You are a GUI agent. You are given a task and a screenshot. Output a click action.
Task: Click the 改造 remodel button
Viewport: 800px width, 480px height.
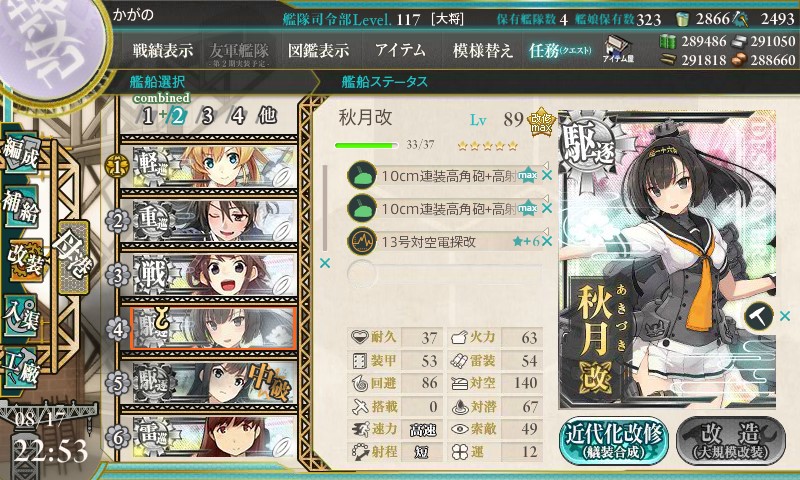click(731, 441)
